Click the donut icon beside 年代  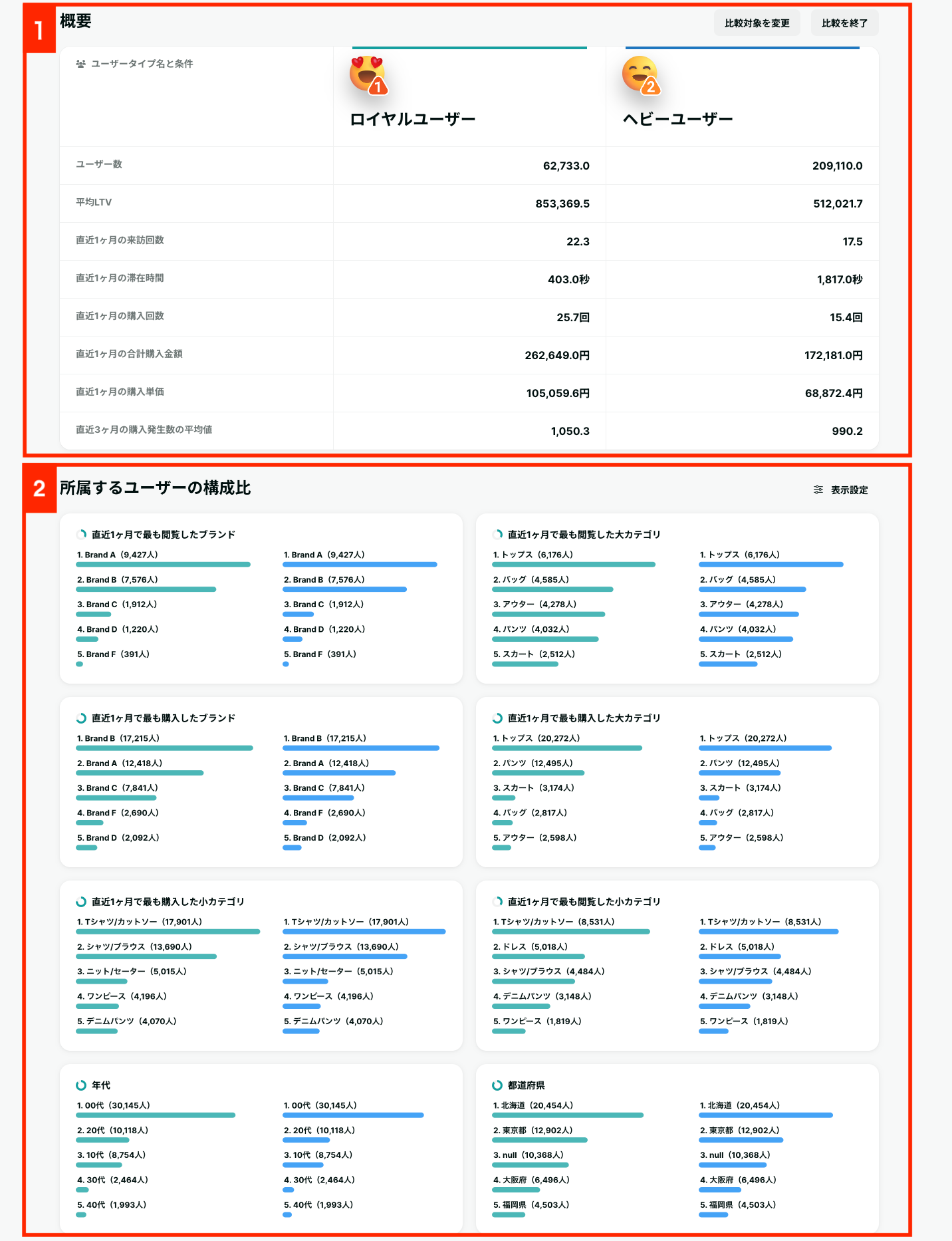click(x=81, y=1085)
